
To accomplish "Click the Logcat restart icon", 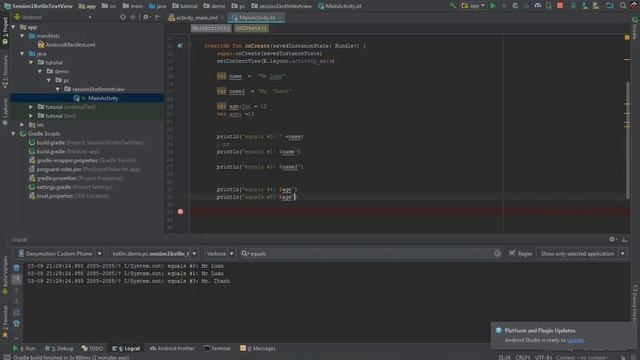I will coord(16,312).
